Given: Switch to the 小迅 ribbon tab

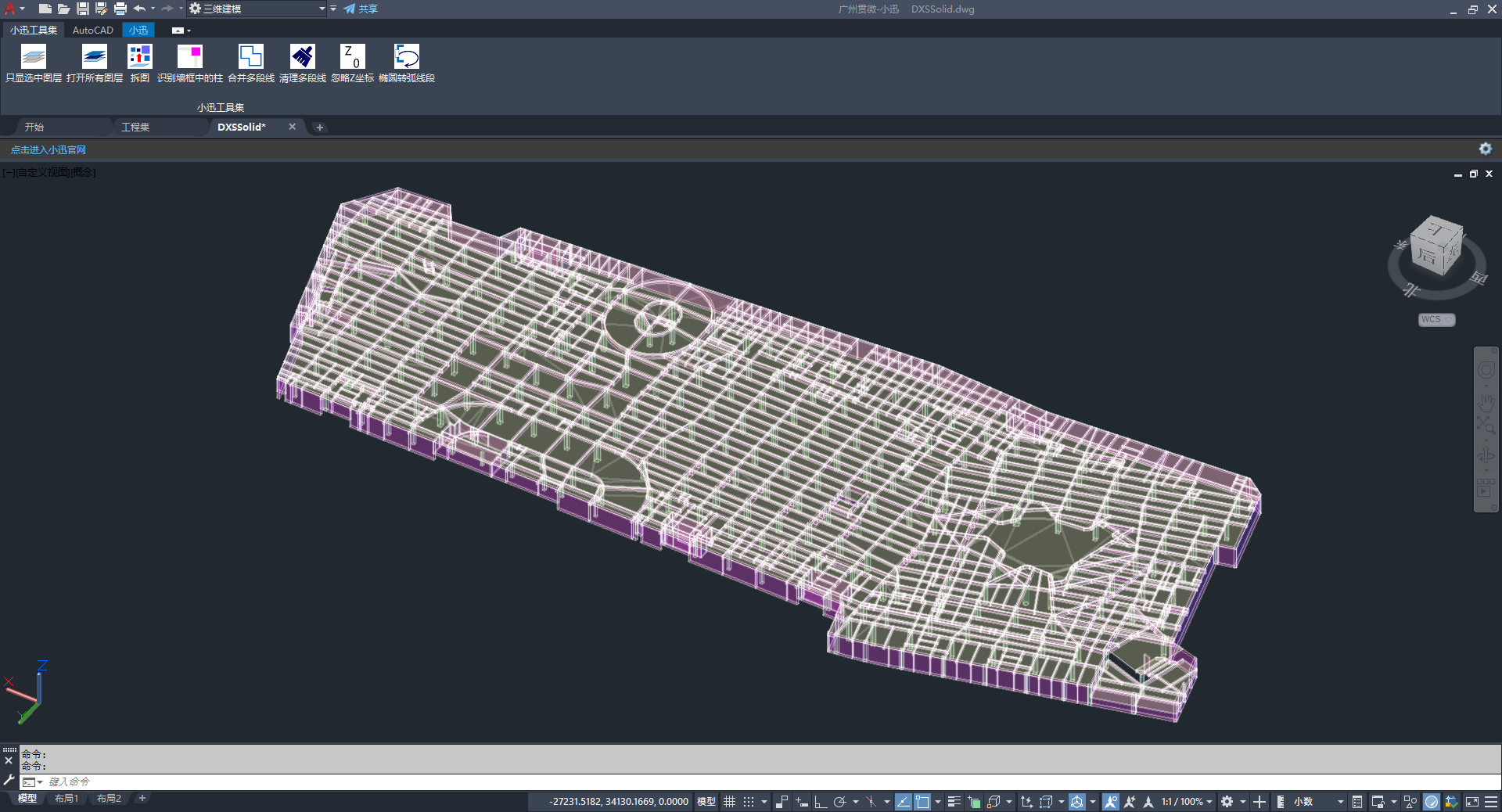Looking at the screenshot, I should 138,31.
